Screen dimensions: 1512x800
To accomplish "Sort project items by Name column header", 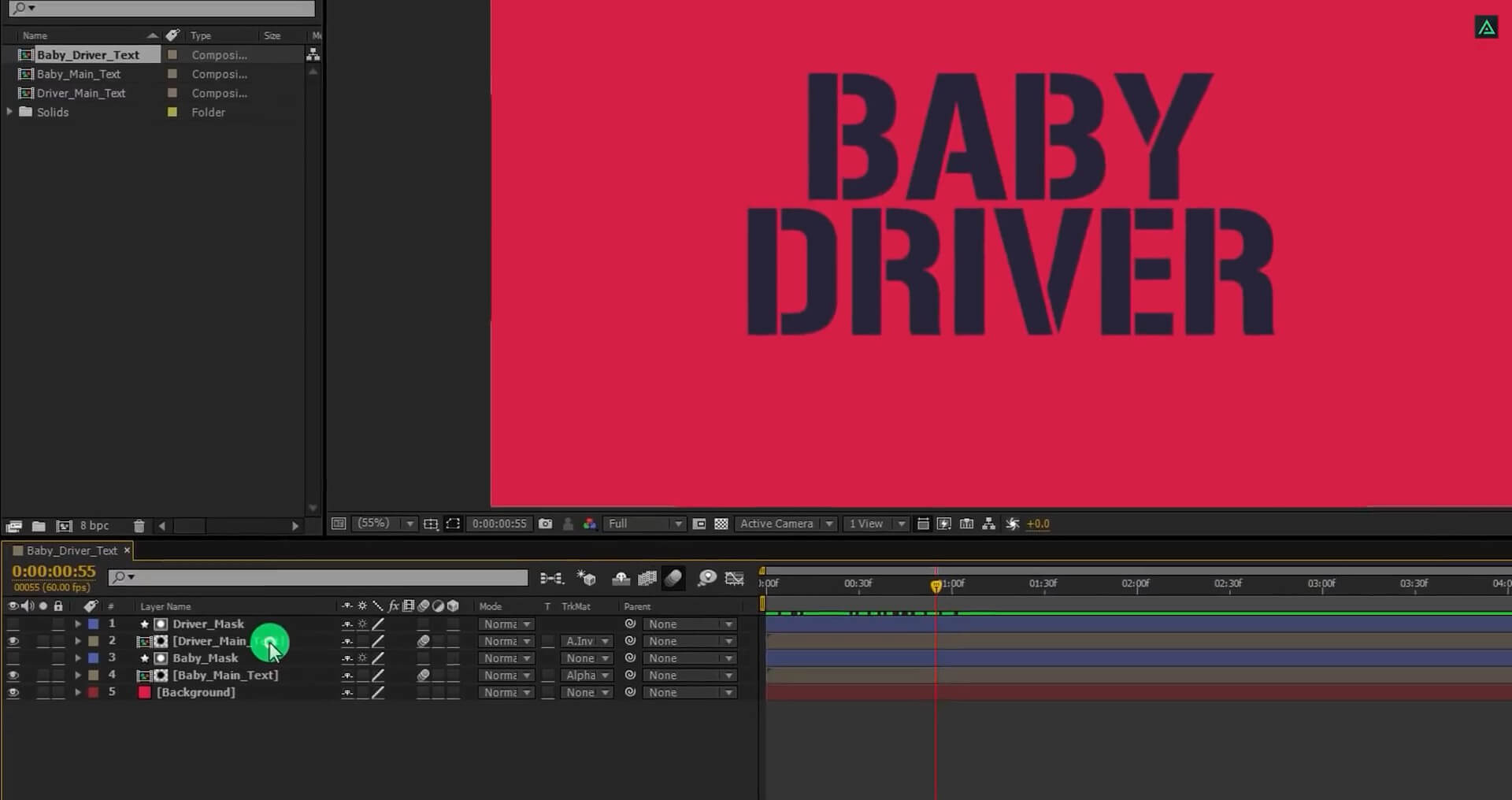I will (35, 35).
